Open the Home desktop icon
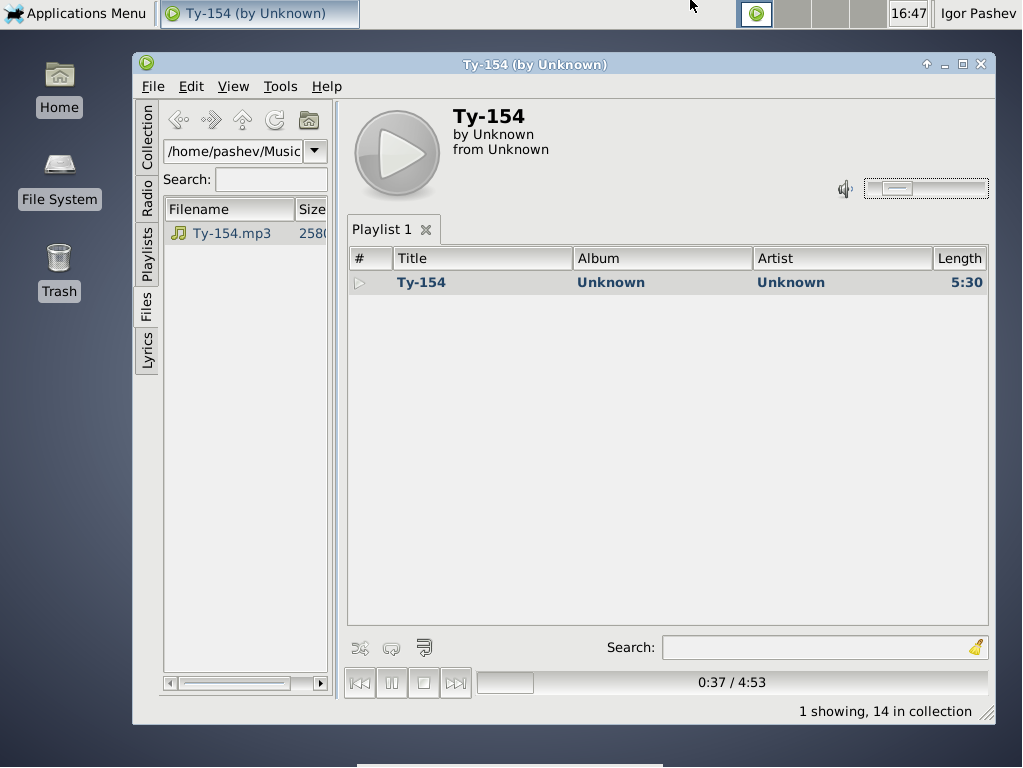Viewport: 1023px width, 768px height. click(x=59, y=89)
